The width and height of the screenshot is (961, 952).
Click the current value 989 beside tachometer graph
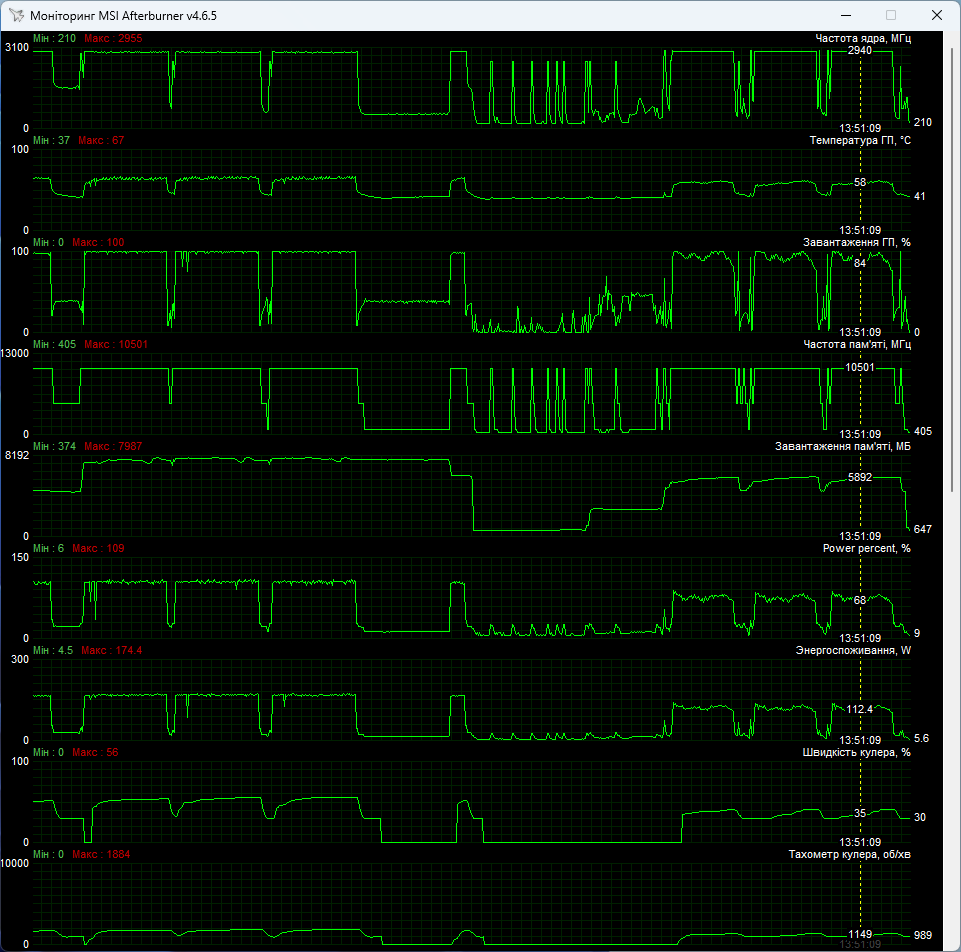[923, 935]
